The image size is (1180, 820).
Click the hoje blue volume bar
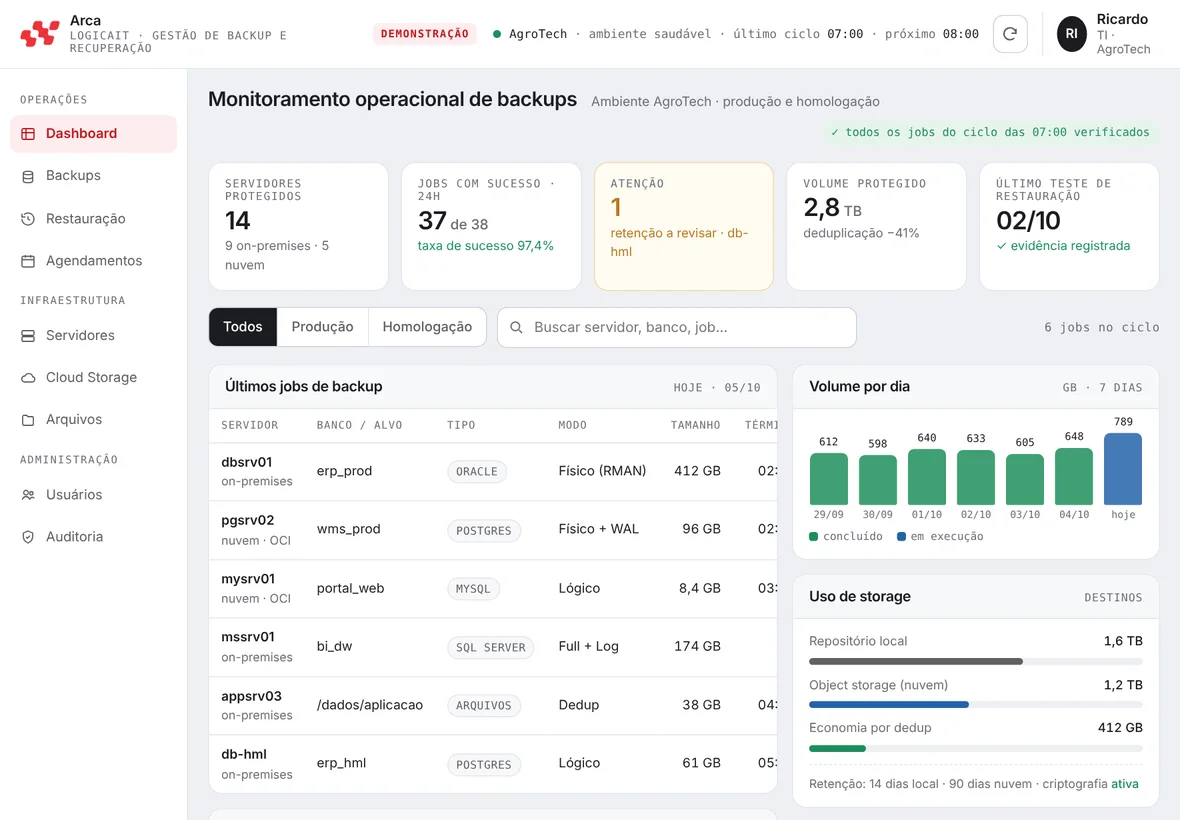pyautogui.click(x=1123, y=469)
